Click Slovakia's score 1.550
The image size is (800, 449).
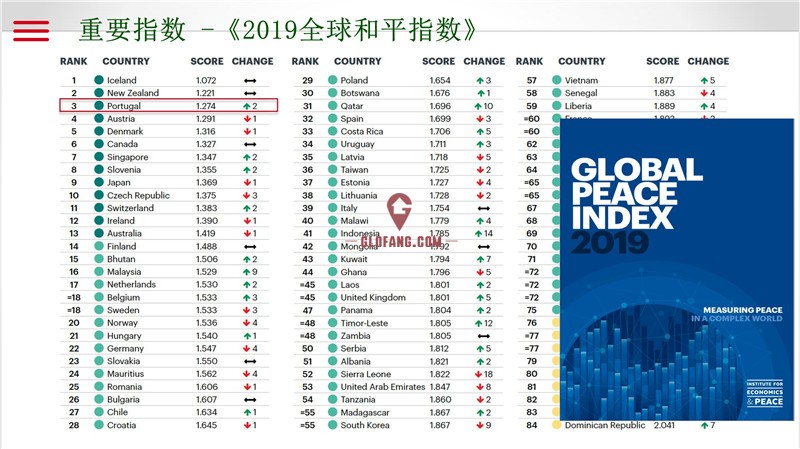[x=207, y=361]
